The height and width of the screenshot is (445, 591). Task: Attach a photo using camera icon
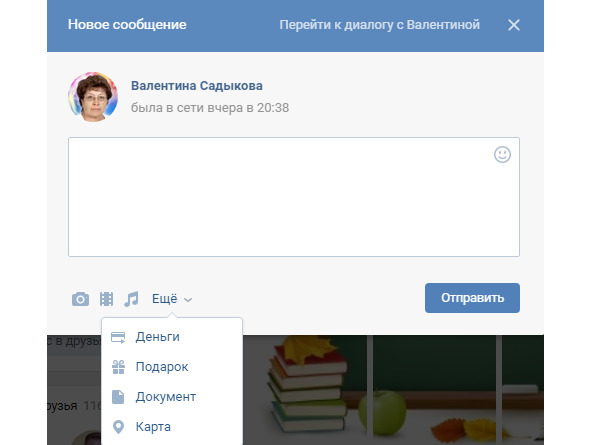tap(80, 299)
